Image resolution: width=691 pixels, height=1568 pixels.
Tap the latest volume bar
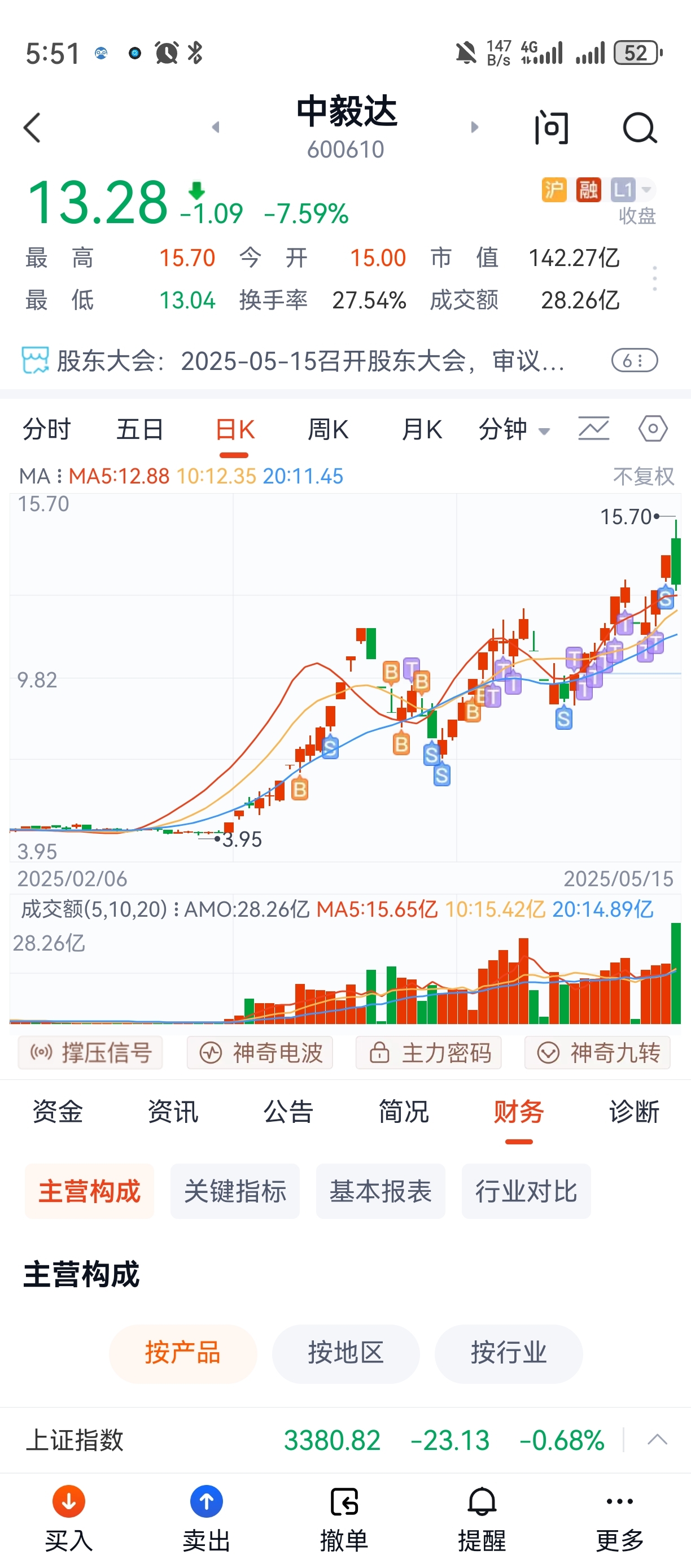(x=676, y=973)
